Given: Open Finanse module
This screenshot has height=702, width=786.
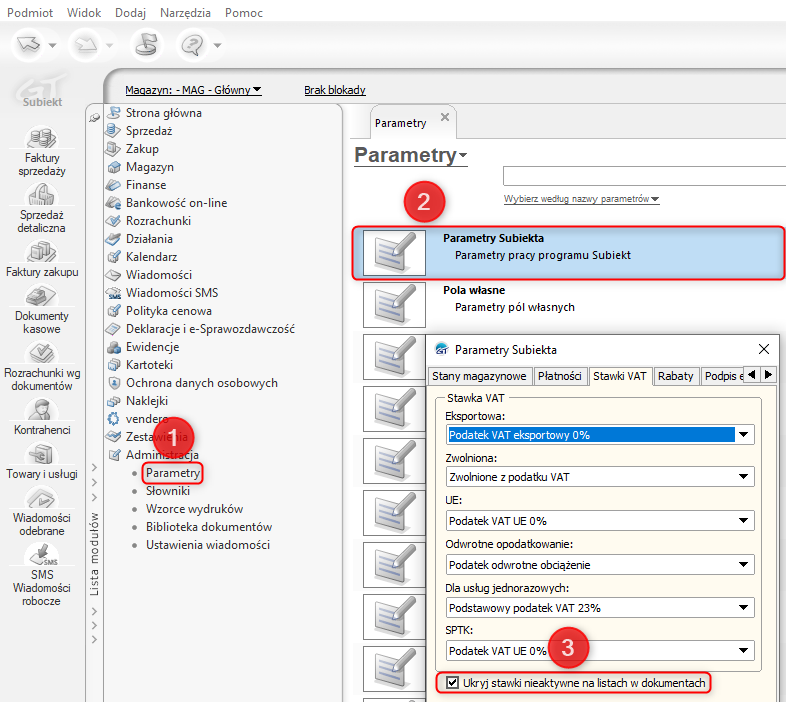Looking at the screenshot, I should (x=145, y=185).
